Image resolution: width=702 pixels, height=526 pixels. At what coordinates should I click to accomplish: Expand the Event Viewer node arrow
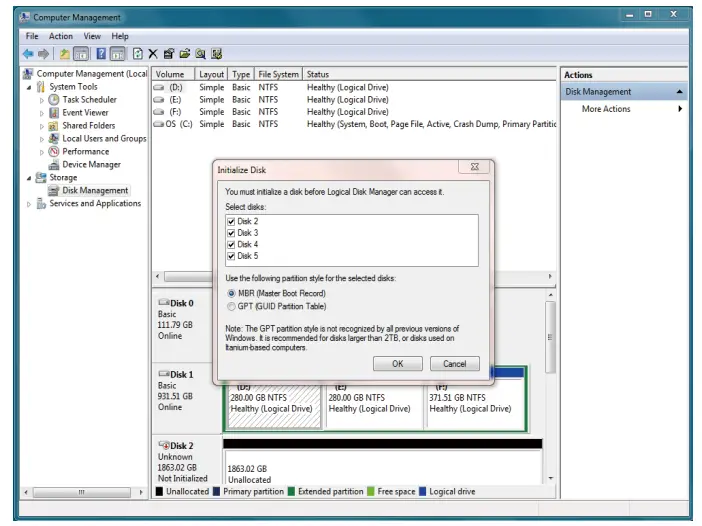[42, 113]
